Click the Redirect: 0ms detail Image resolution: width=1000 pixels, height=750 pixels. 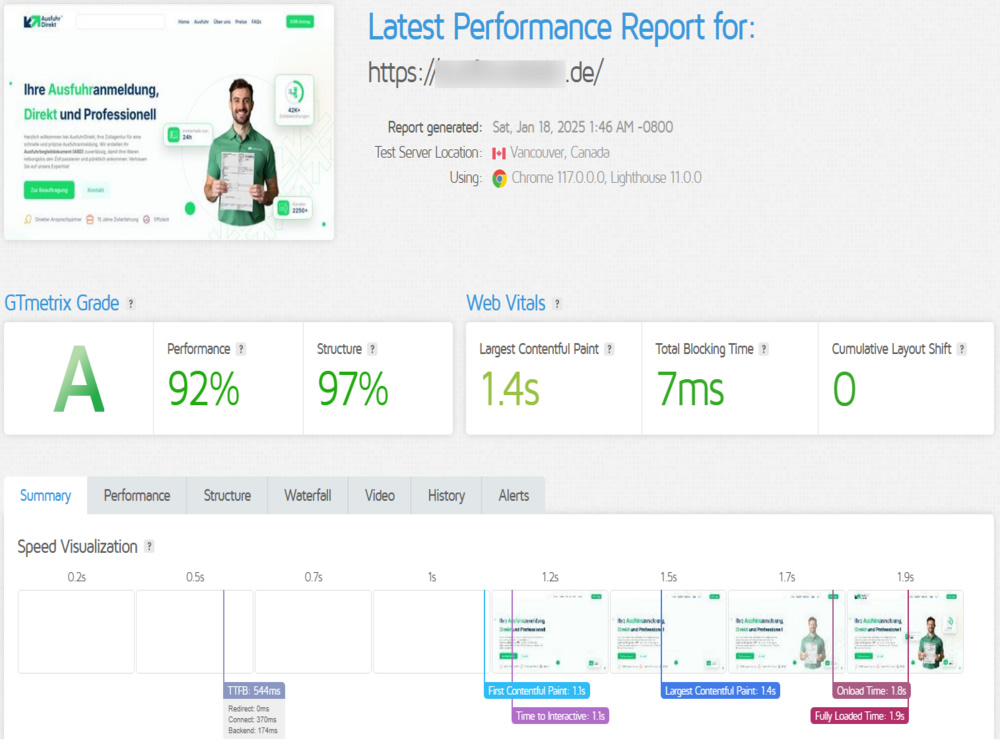[x=249, y=709]
